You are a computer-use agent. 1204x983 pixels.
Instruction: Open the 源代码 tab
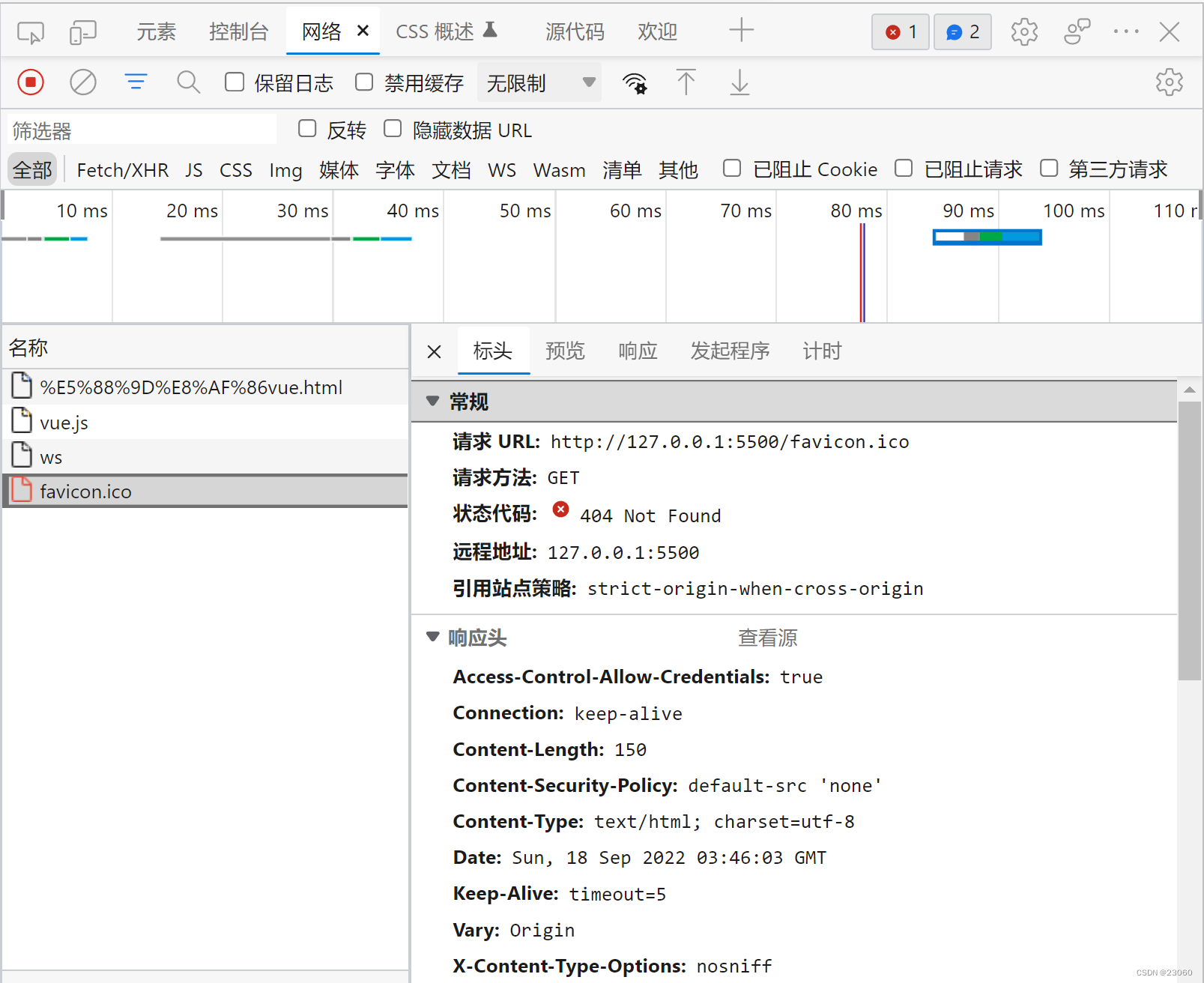point(575,31)
